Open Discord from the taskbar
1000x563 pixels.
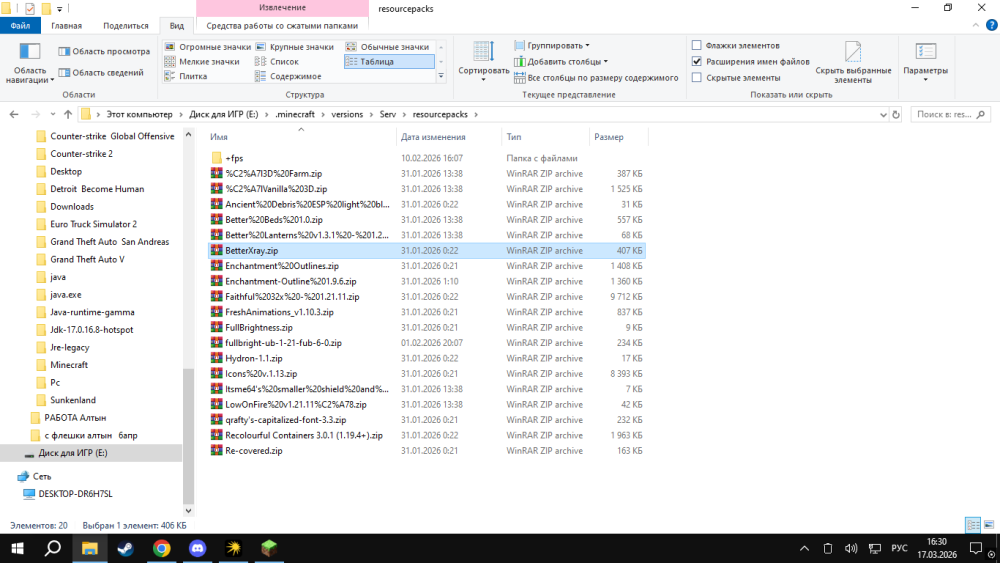pyautogui.click(x=198, y=548)
